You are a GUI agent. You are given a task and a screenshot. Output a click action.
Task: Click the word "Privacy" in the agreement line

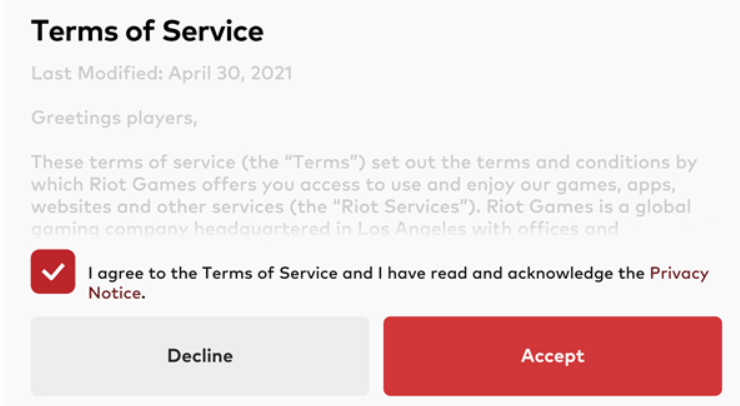(679, 273)
